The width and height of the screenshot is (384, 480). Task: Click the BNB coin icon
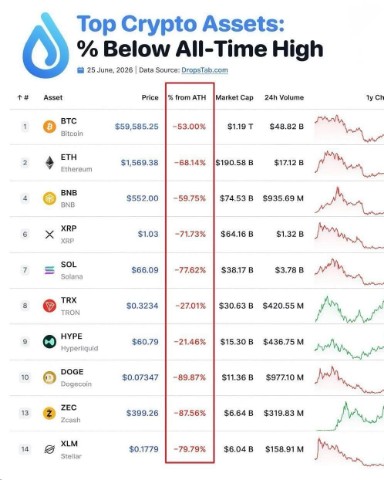(x=49, y=199)
